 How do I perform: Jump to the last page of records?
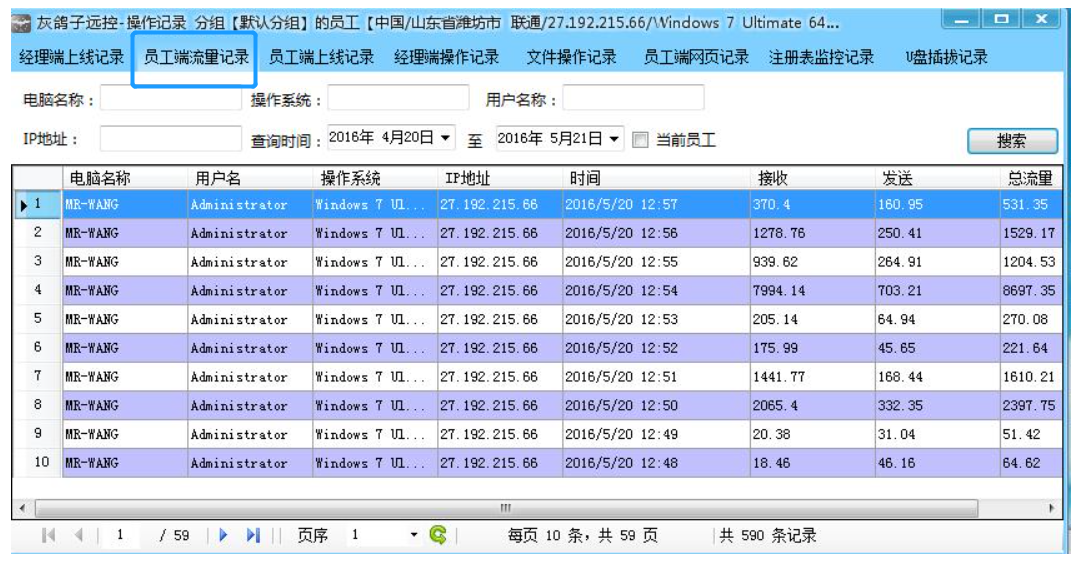[x=252, y=536]
